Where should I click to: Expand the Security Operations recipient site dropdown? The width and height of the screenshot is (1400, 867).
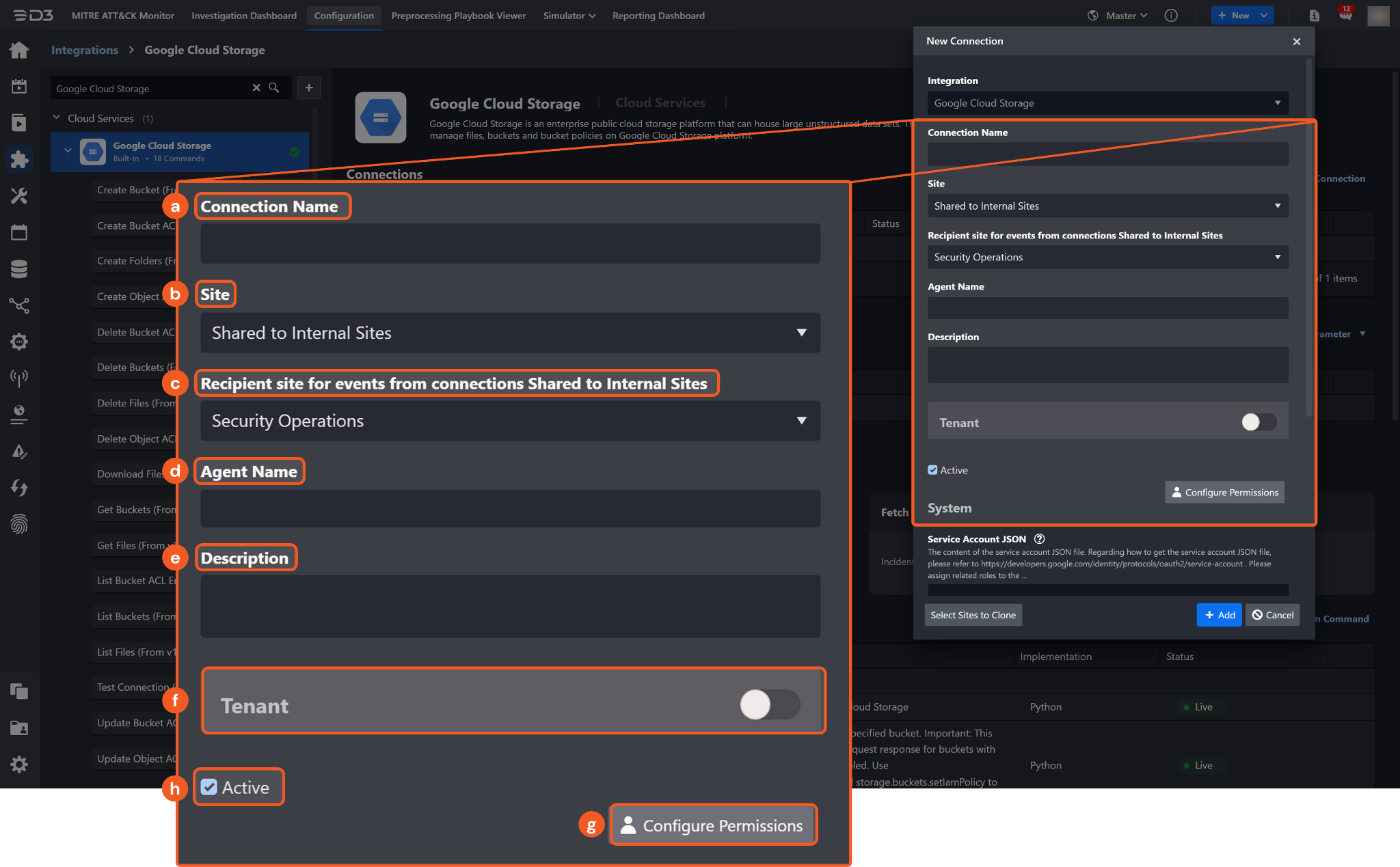point(1107,257)
